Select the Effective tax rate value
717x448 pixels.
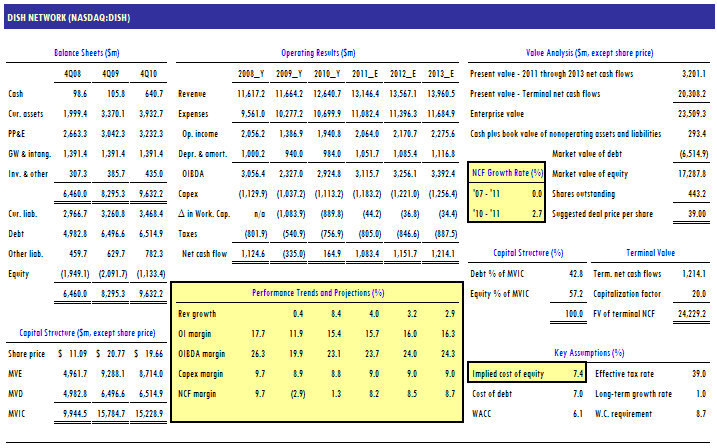tap(694, 373)
